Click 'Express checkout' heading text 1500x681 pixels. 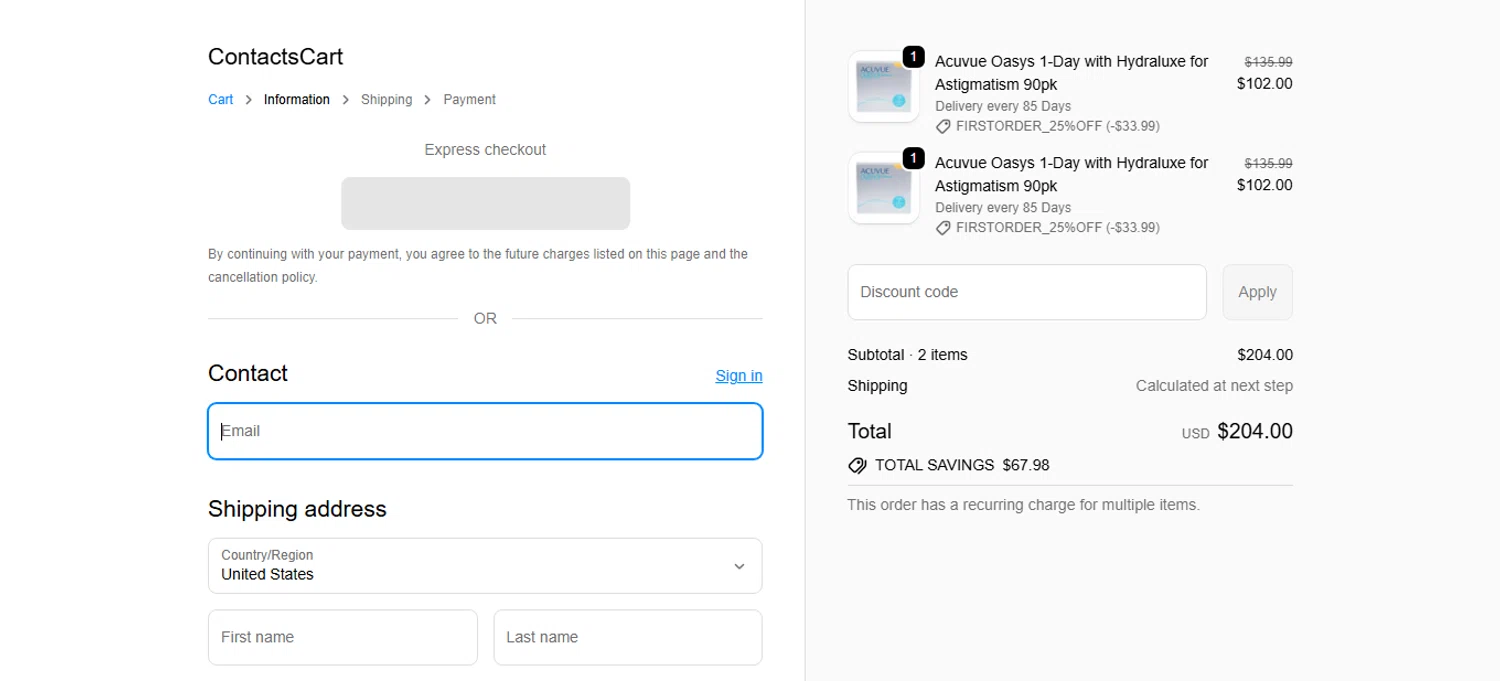click(485, 150)
